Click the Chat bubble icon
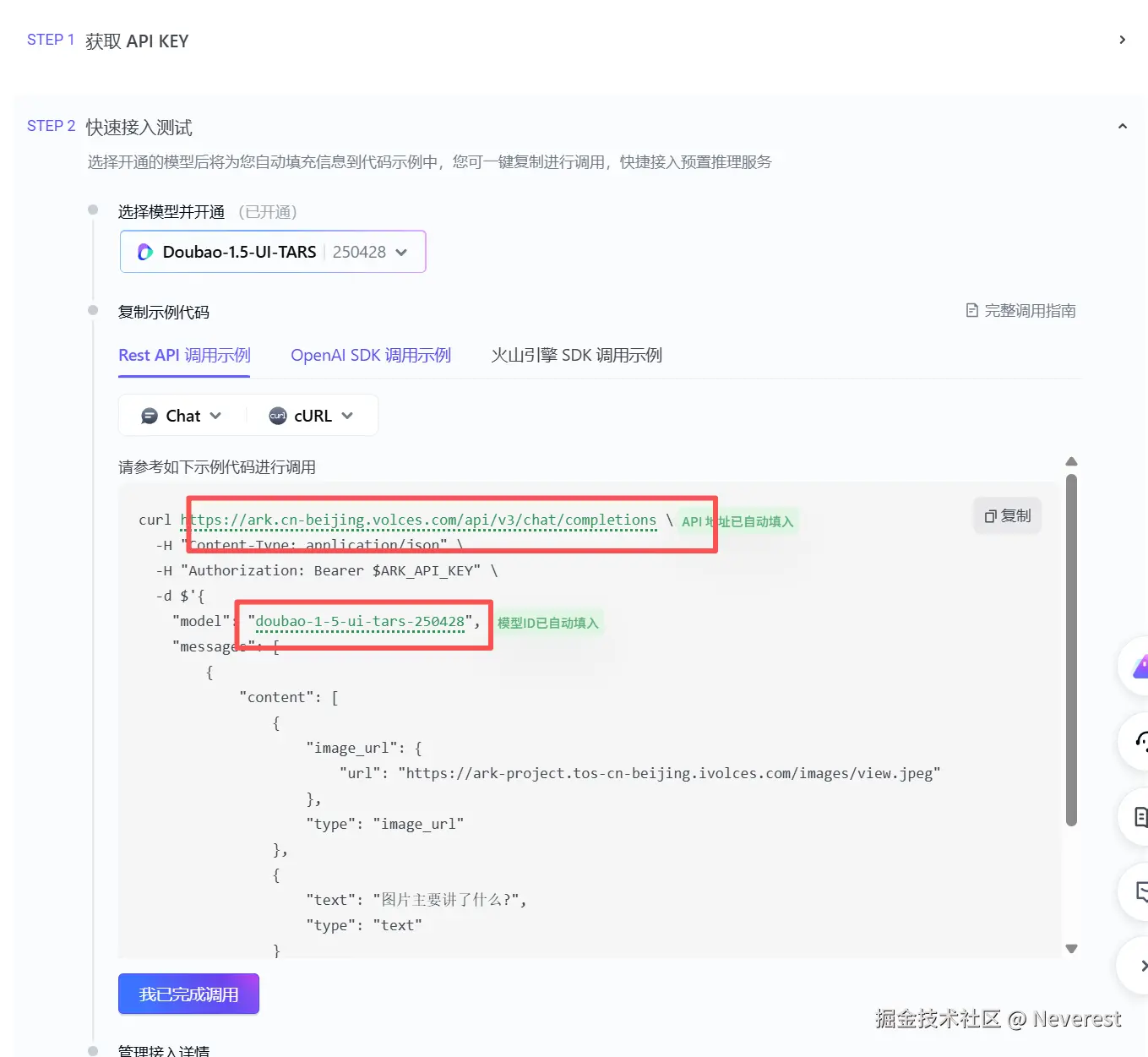This screenshot has width=1148, height=1057. (x=150, y=416)
